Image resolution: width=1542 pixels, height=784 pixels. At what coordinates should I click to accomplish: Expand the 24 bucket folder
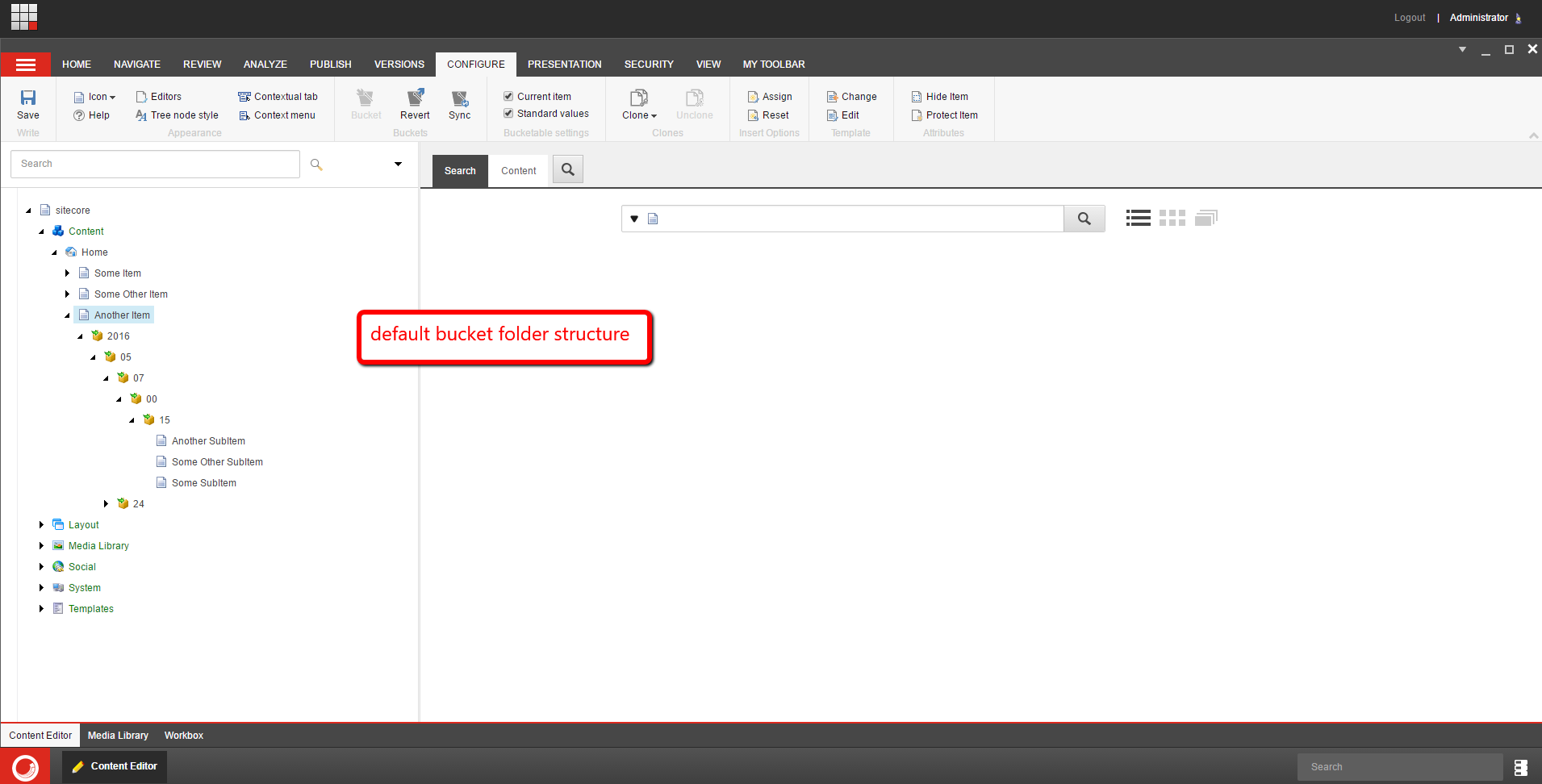106,504
